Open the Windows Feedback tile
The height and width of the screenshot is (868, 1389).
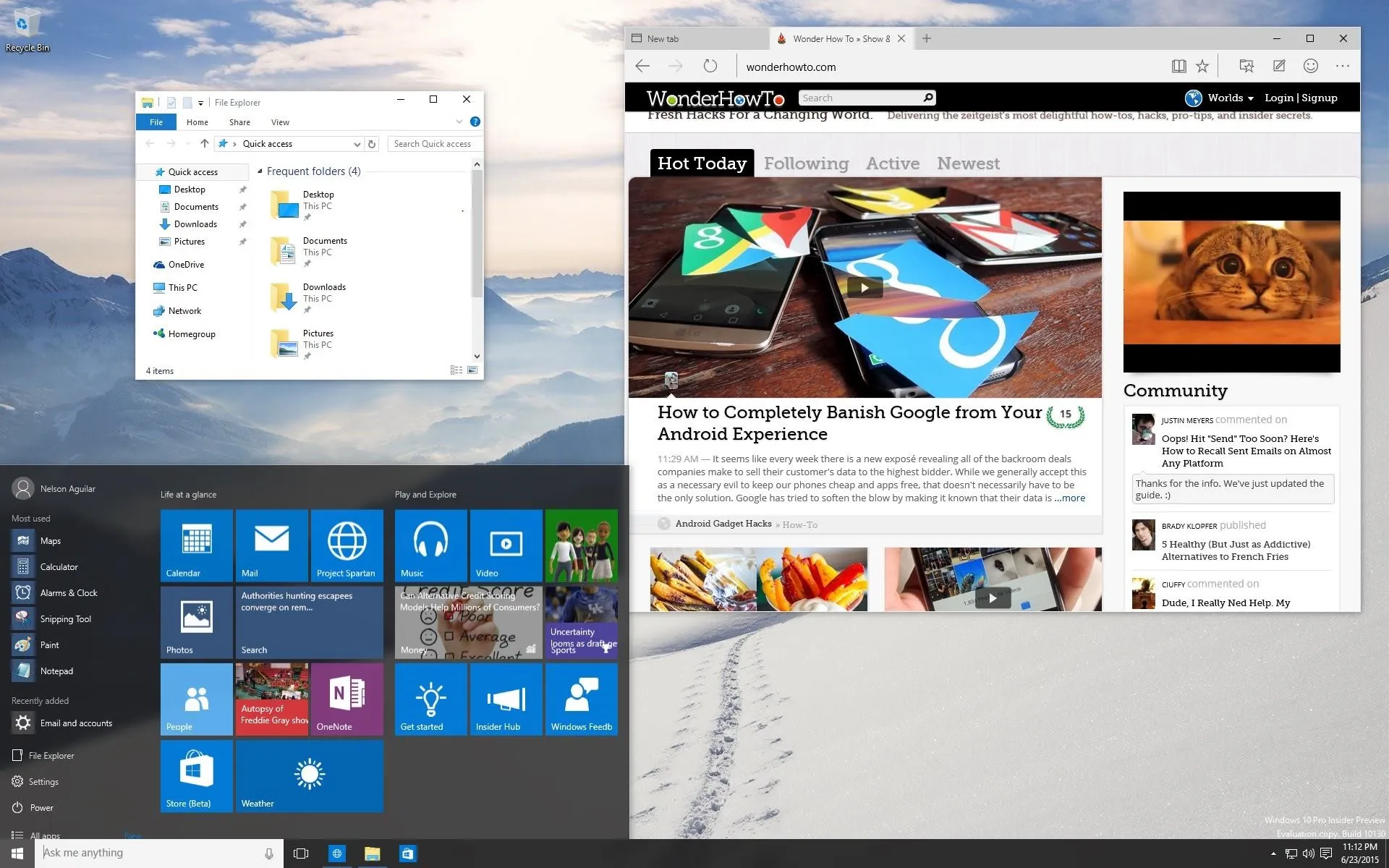581,699
